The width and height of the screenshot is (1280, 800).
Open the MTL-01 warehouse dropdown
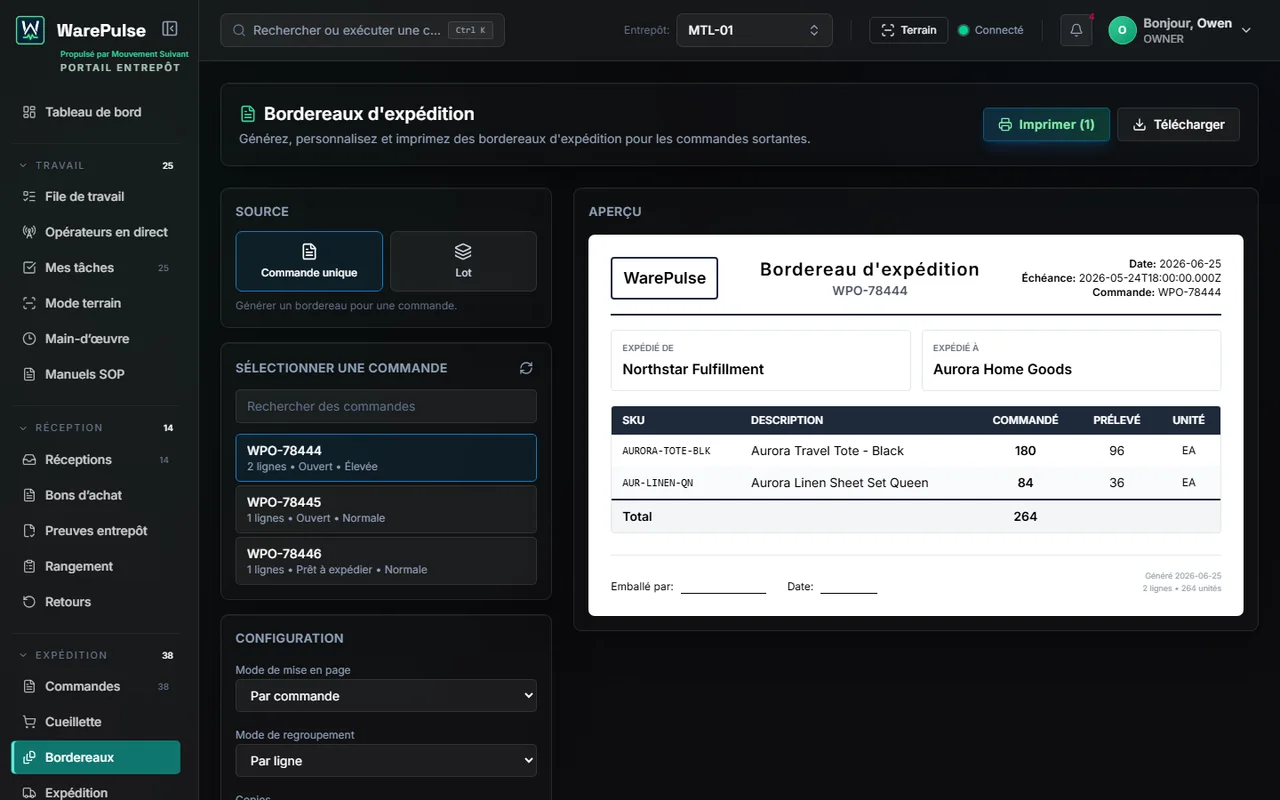754,30
